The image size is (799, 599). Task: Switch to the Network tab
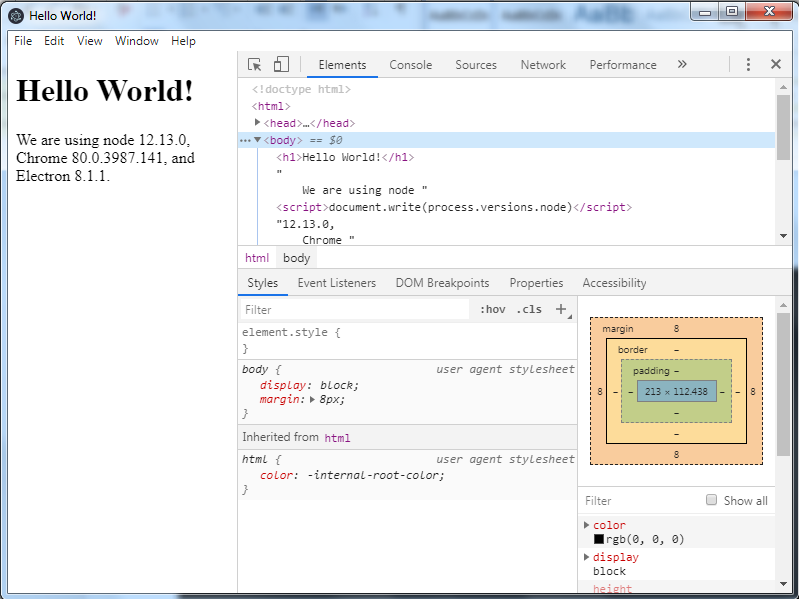(x=543, y=65)
